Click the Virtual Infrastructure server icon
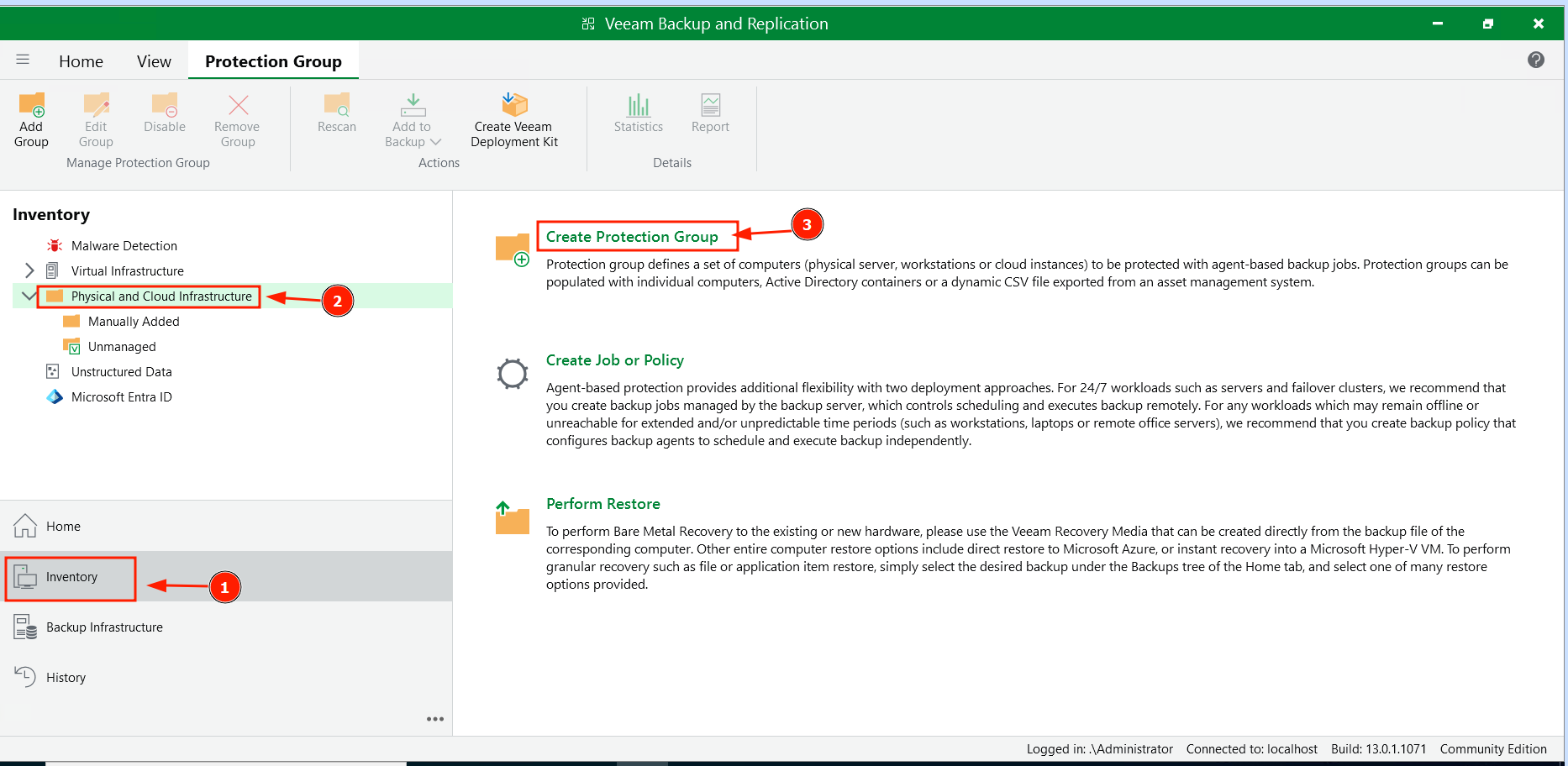 [x=52, y=270]
